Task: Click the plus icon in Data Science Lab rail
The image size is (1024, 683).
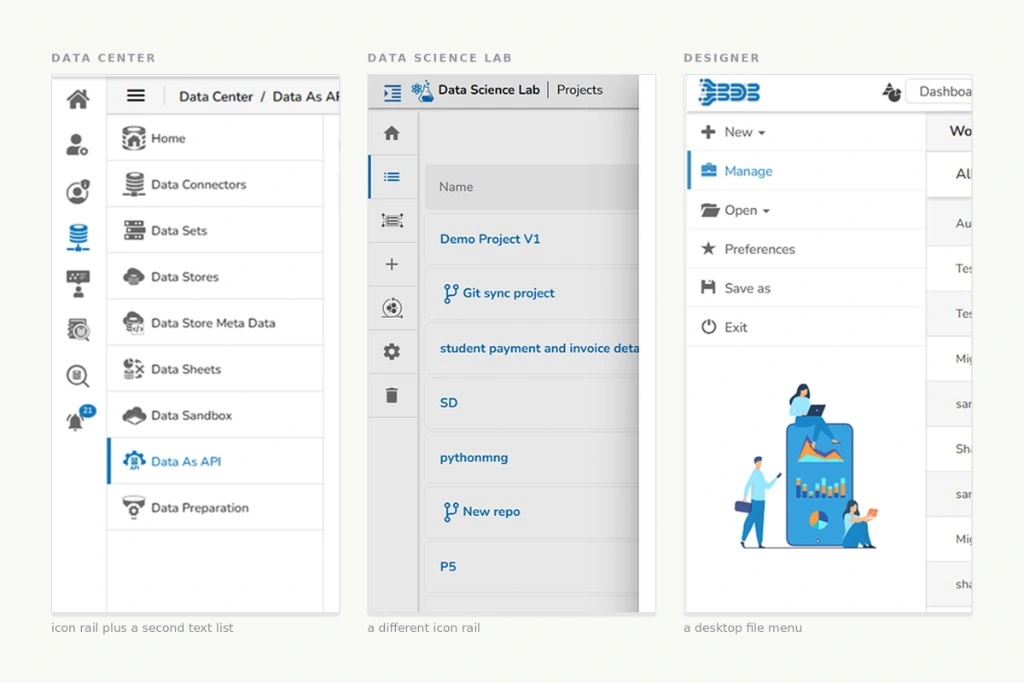Action: coord(392,264)
